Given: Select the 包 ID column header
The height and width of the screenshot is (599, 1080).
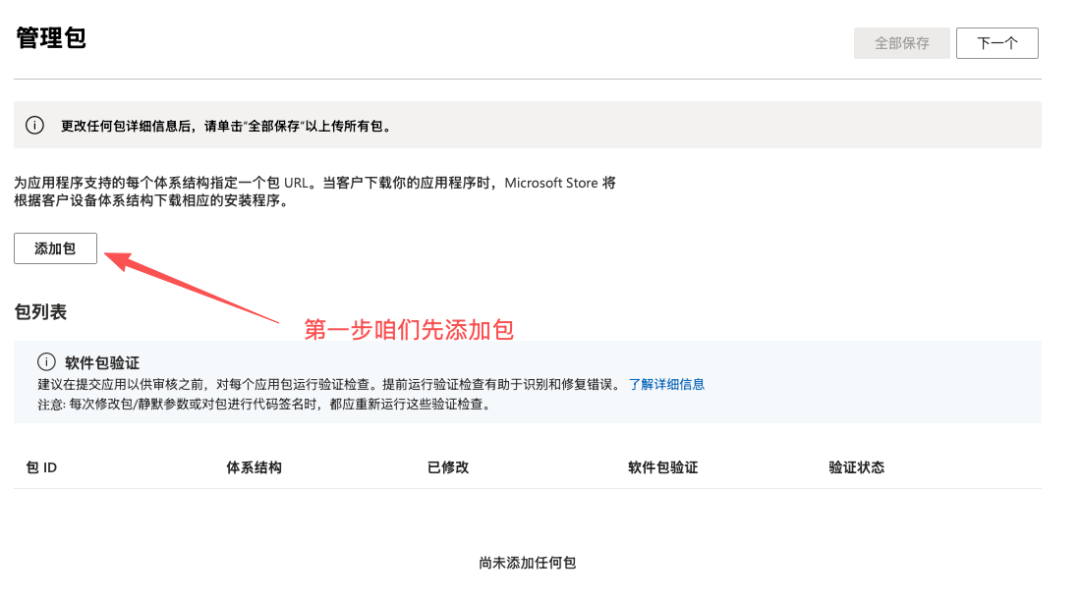Looking at the screenshot, I should click(41, 467).
